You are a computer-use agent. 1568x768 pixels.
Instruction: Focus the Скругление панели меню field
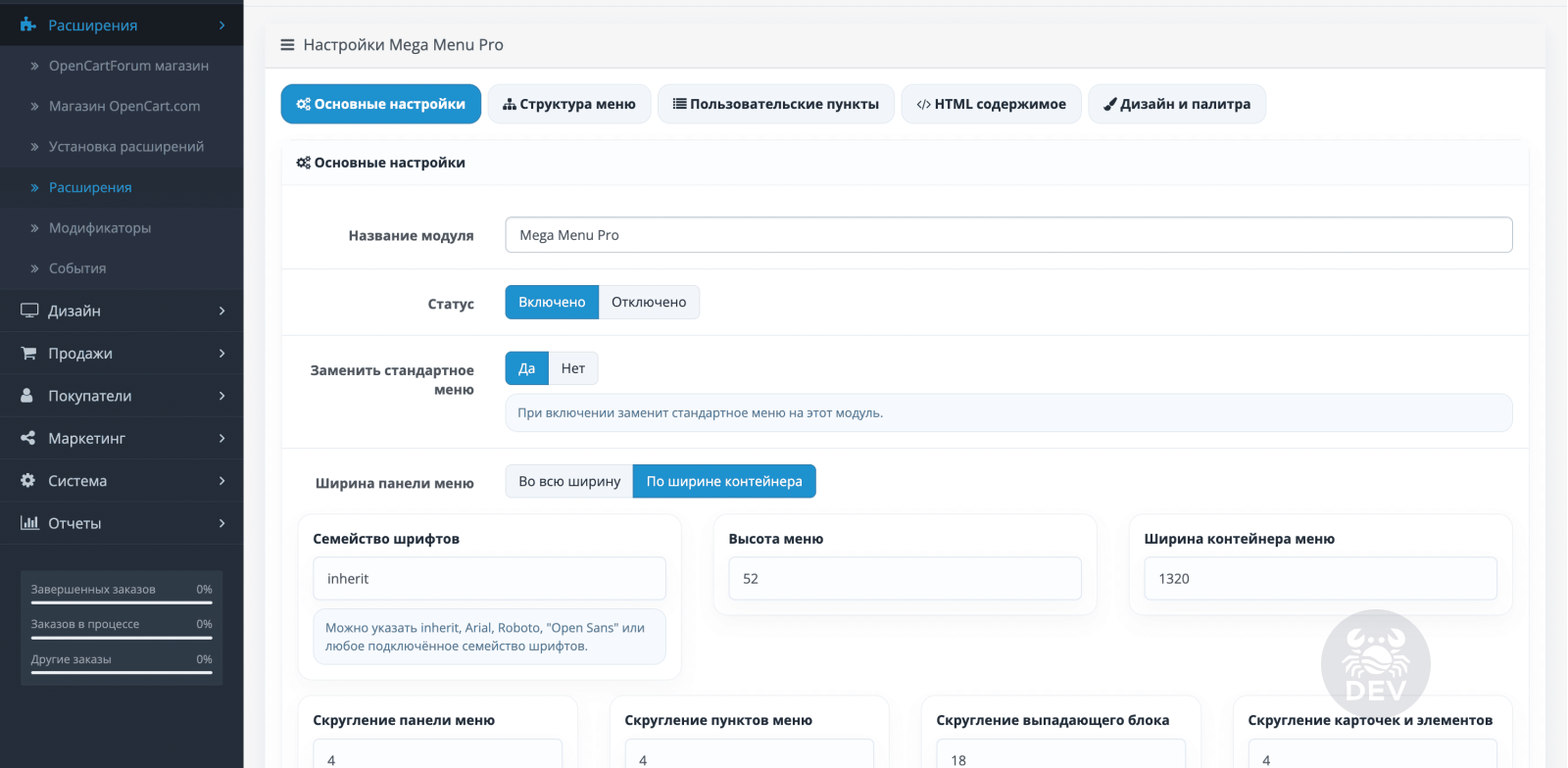point(437,754)
